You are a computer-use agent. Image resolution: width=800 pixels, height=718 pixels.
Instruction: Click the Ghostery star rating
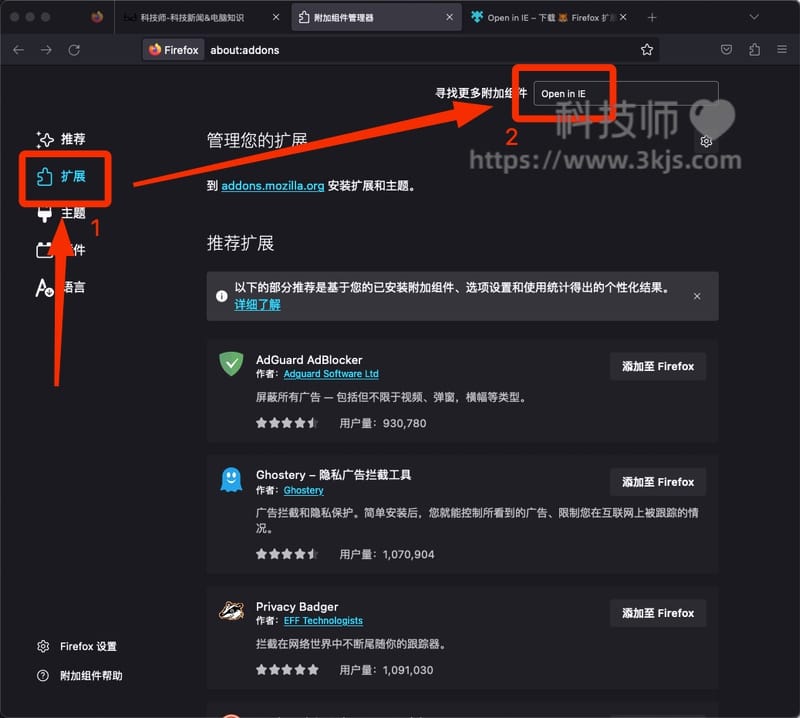coord(287,554)
